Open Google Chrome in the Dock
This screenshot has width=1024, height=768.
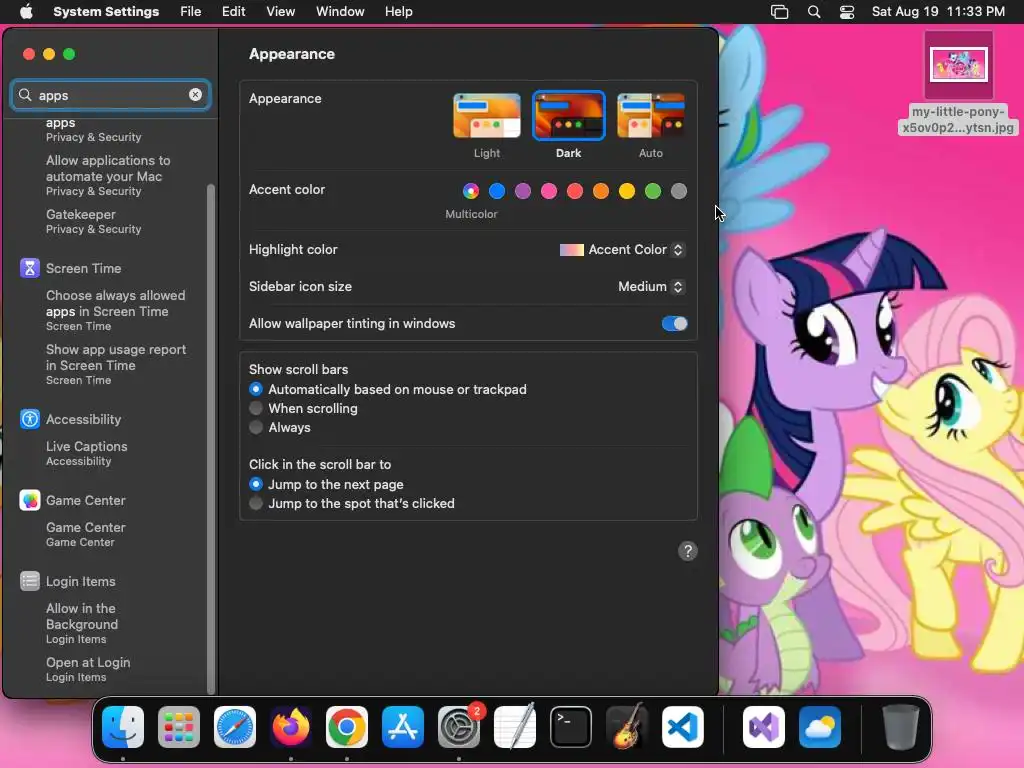[x=347, y=727]
